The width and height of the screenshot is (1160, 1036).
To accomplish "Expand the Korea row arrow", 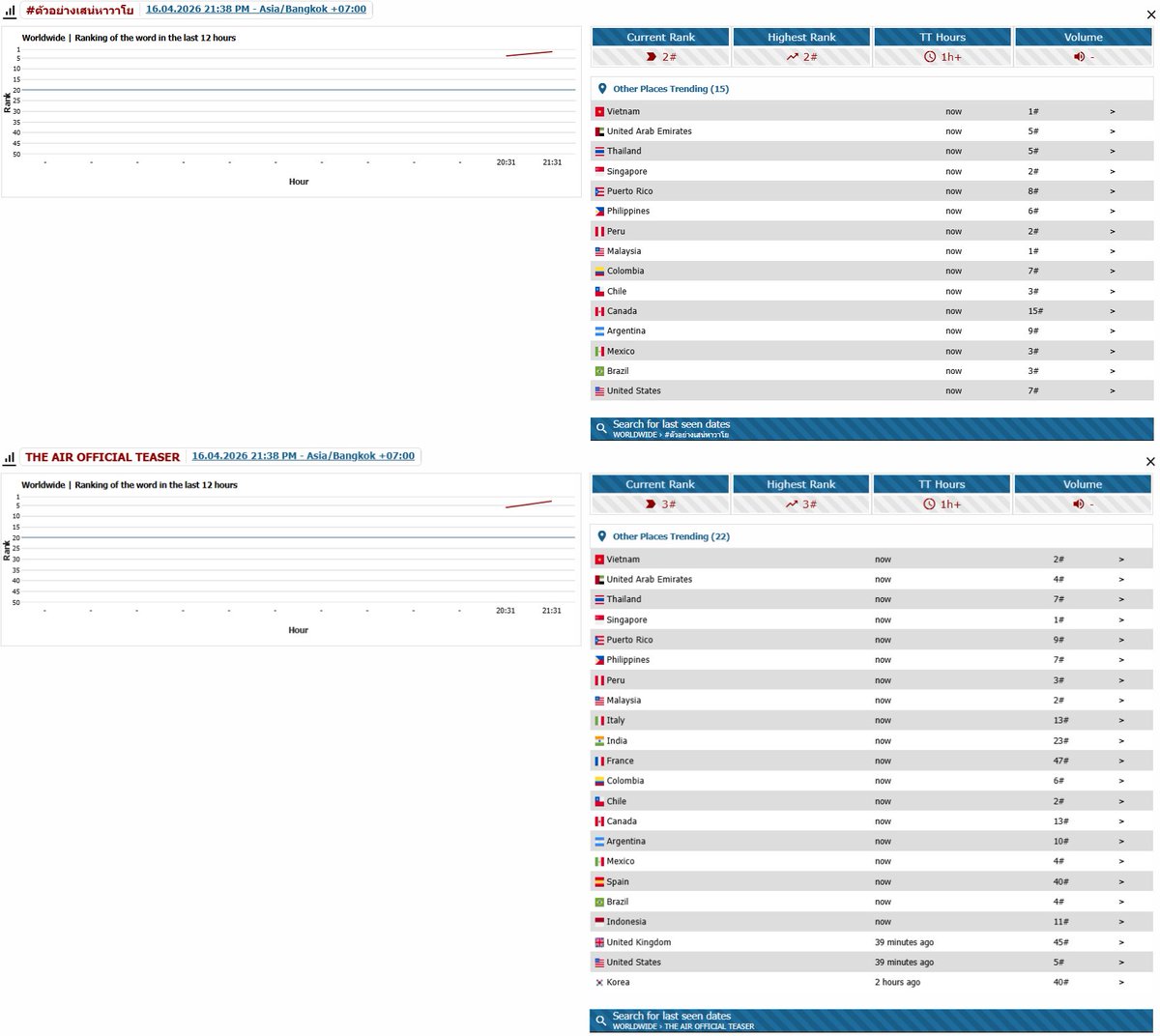I will point(1121,982).
